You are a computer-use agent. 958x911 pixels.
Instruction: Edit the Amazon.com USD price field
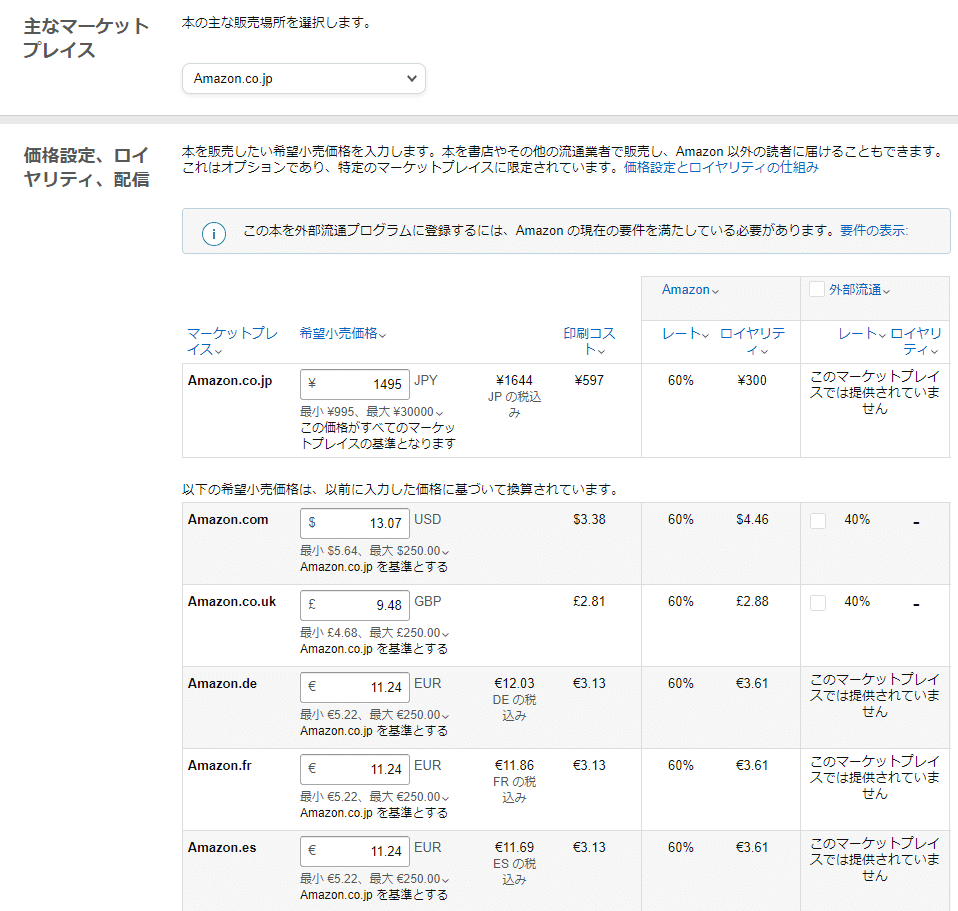click(354, 523)
